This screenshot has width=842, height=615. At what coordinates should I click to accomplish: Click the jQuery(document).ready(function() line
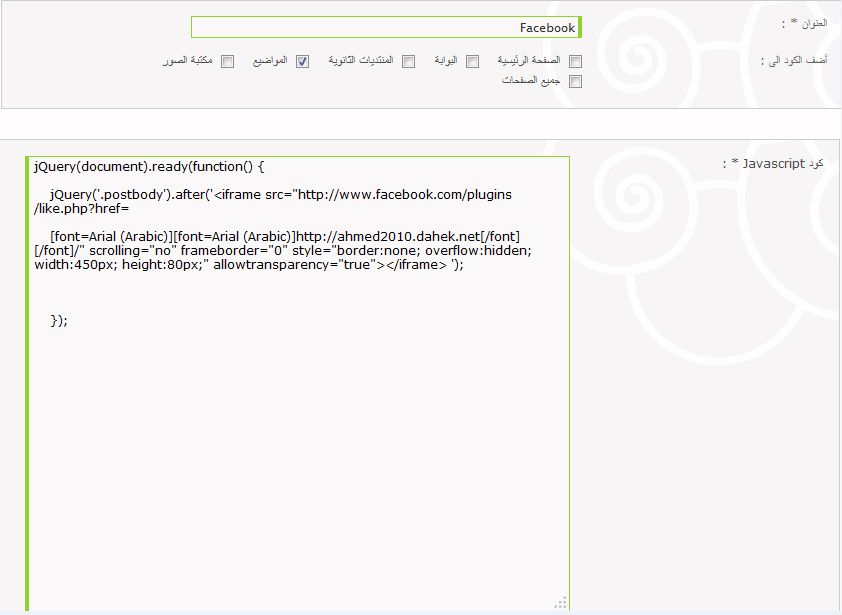(x=149, y=167)
